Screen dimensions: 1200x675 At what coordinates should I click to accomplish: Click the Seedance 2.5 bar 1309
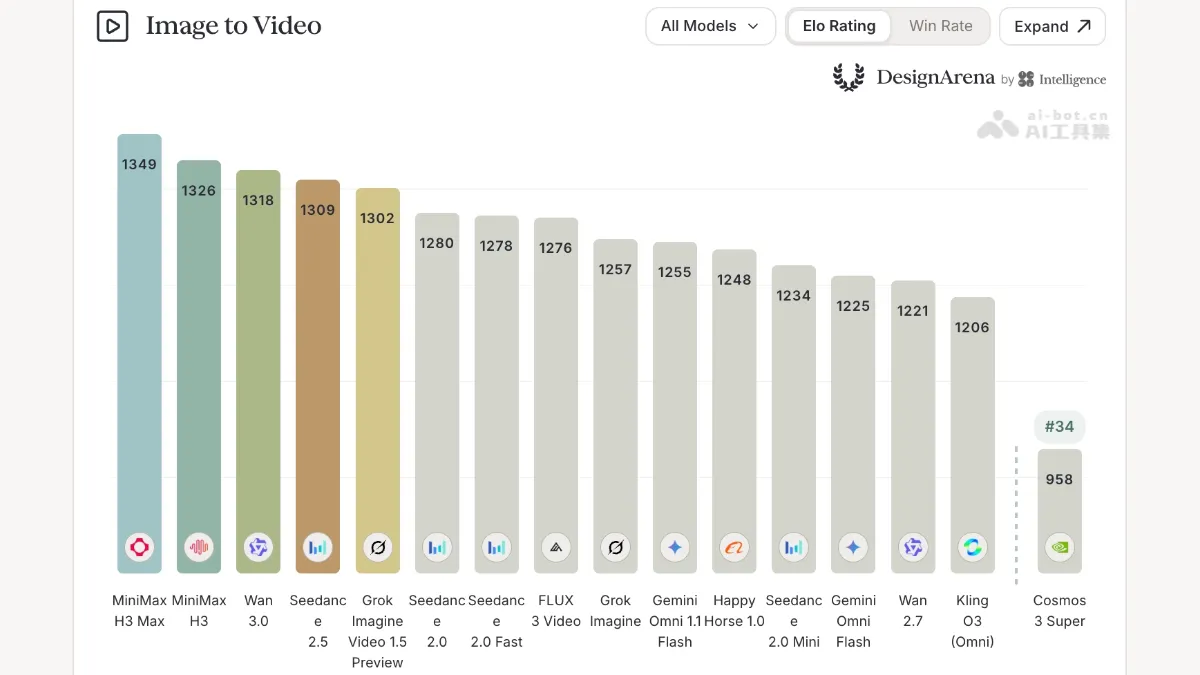[x=318, y=376]
